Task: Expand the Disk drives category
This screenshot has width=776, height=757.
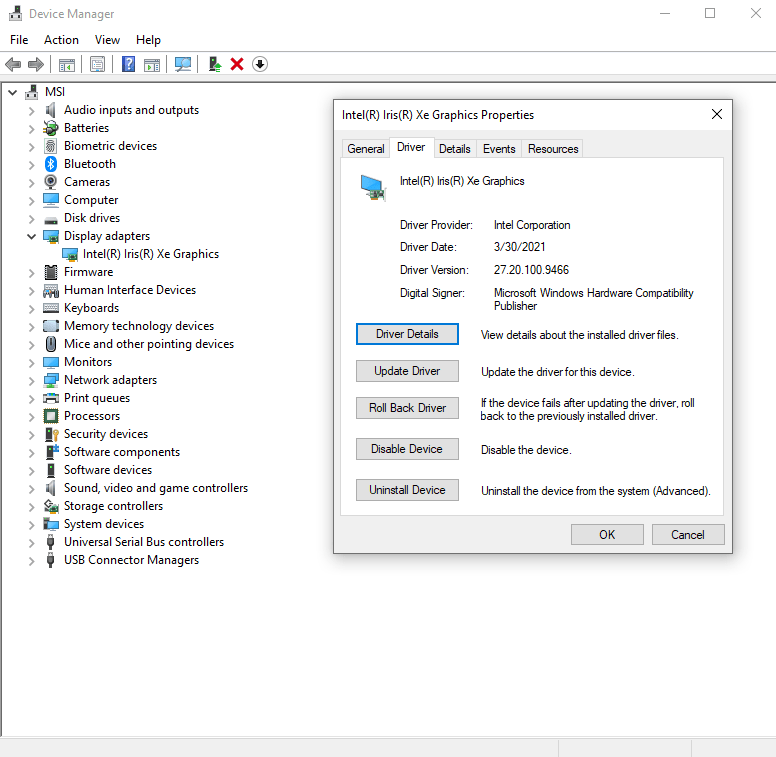Action: point(32,218)
